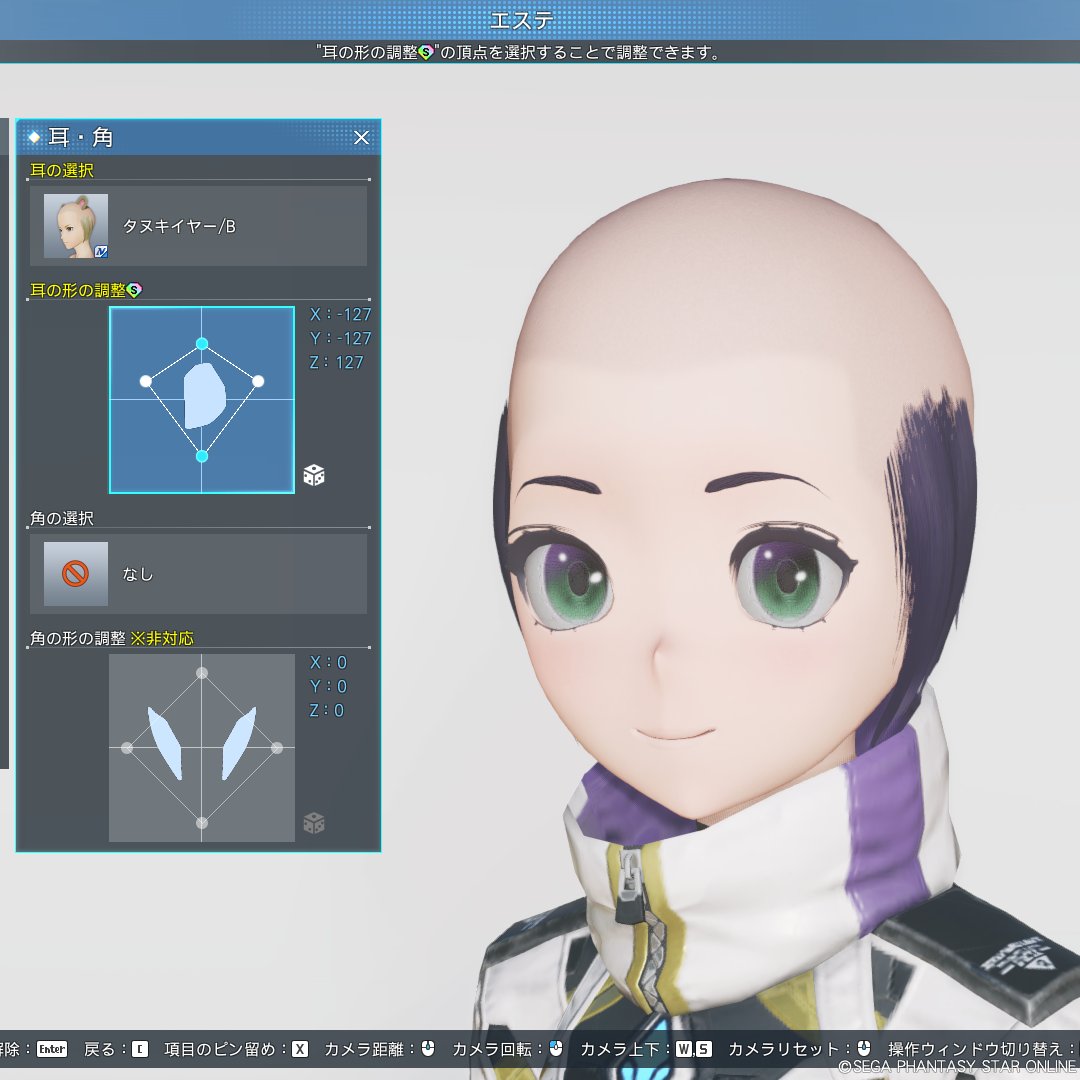Click the horn shape adjustment grid
The width and height of the screenshot is (1080, 1080).
(x=202, y=748)
